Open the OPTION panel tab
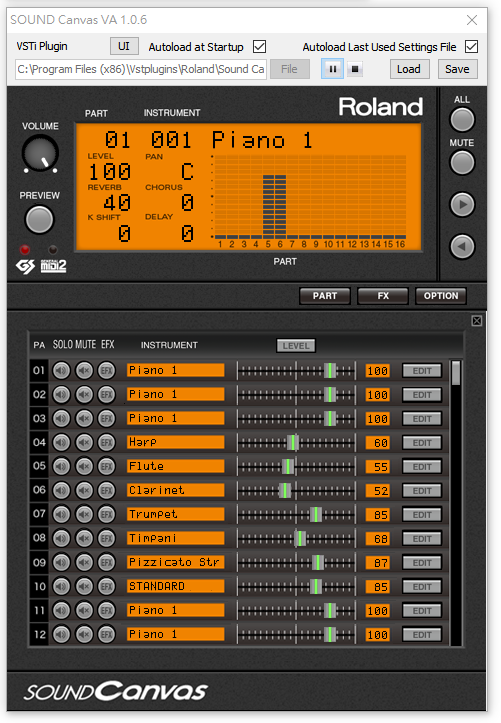Image resolution: width=501 pixels, height=723 pixels. tap(441, 296)
